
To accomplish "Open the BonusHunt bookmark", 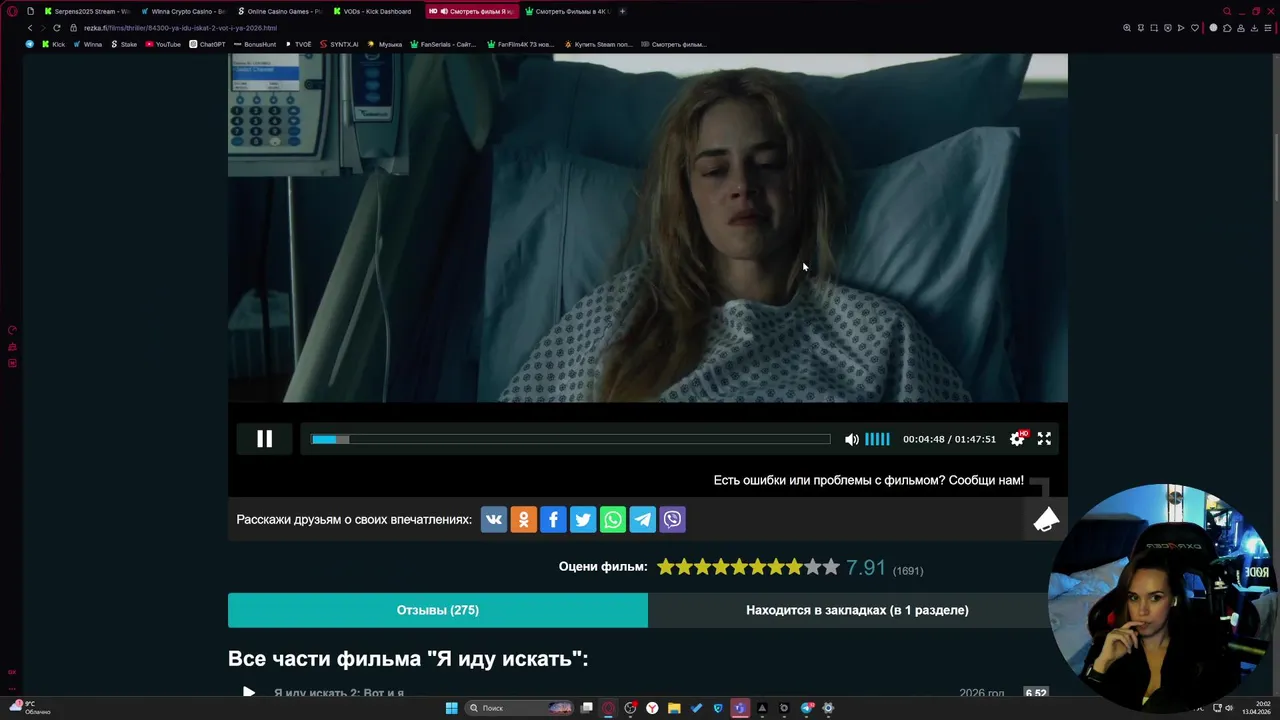I will pyautogui.click(x=255, y=44).
